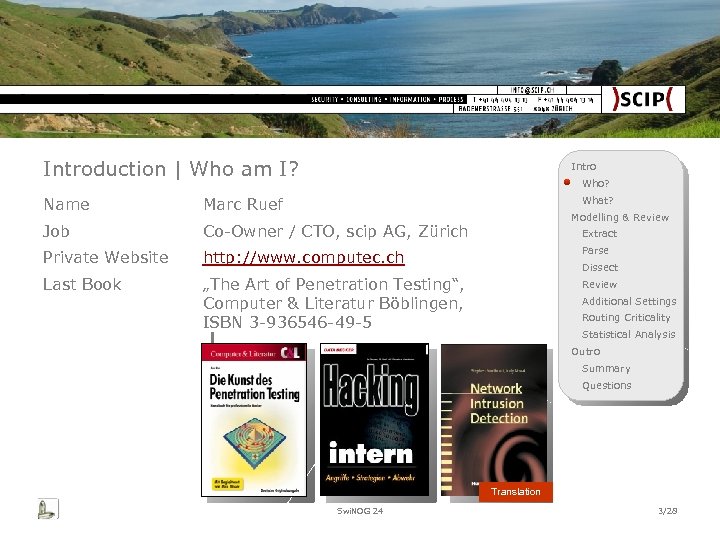
Task: Jump to the Extract section
Action: [x=599, y=234]
